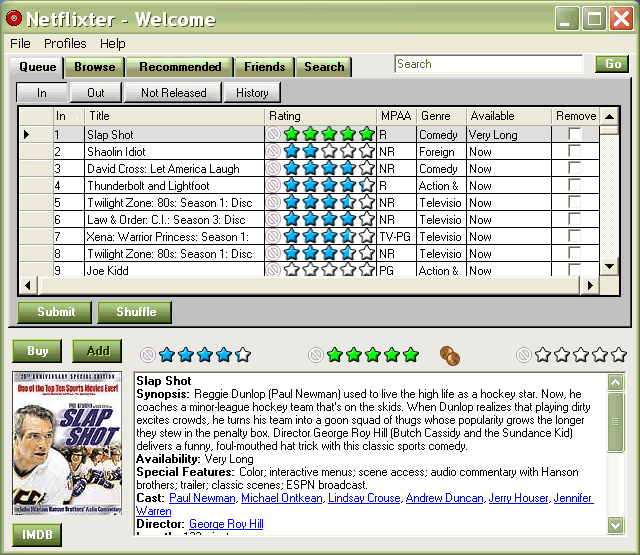Give David Cross: Let America Laugh five stars

click(x=367, y=168)
